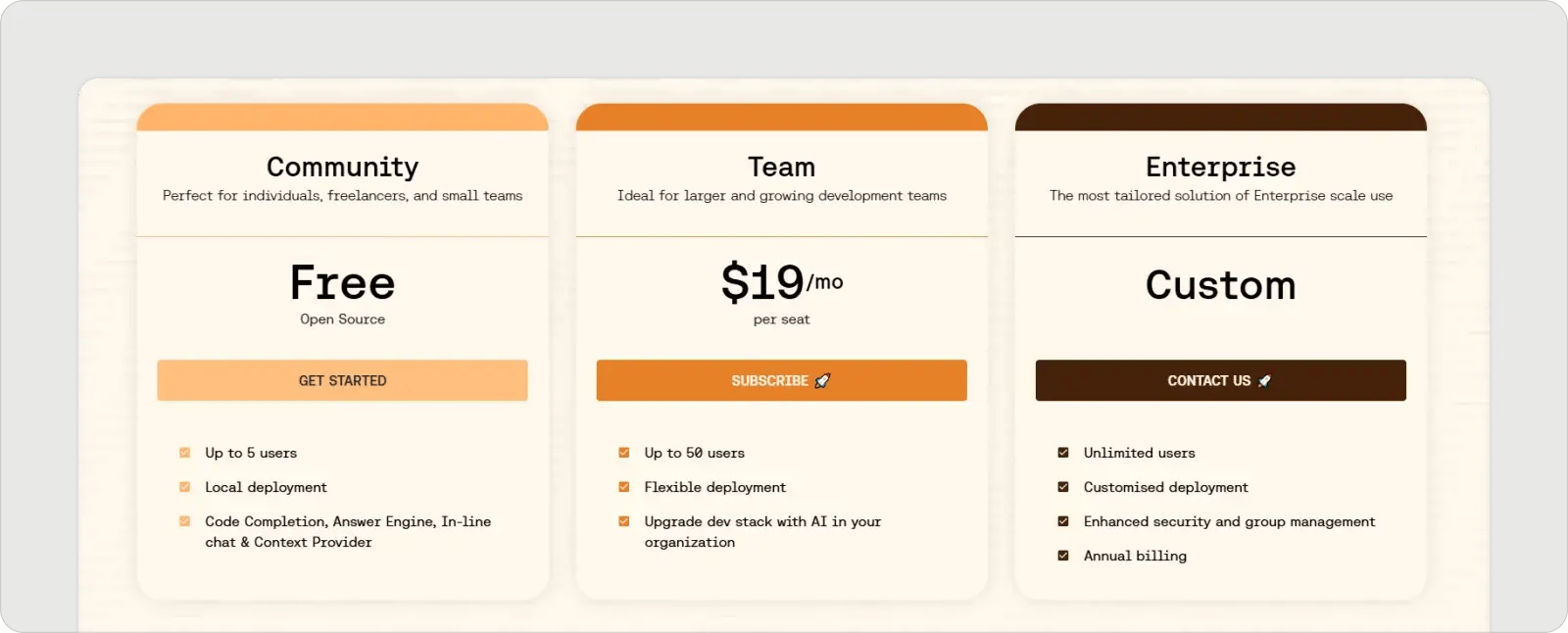This screenshot has height=633, width=1568.
Task: Click checkmark beside Up to 50 users
Action: [x=623, y=453]
